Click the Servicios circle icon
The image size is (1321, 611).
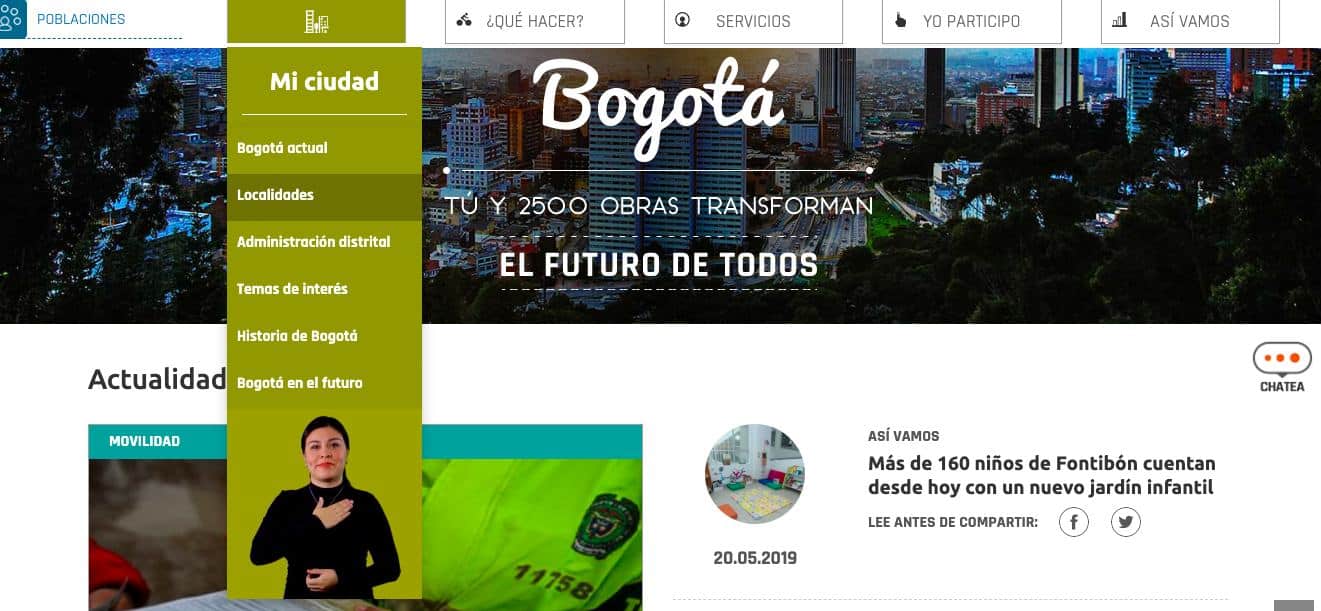click(683, 20)
